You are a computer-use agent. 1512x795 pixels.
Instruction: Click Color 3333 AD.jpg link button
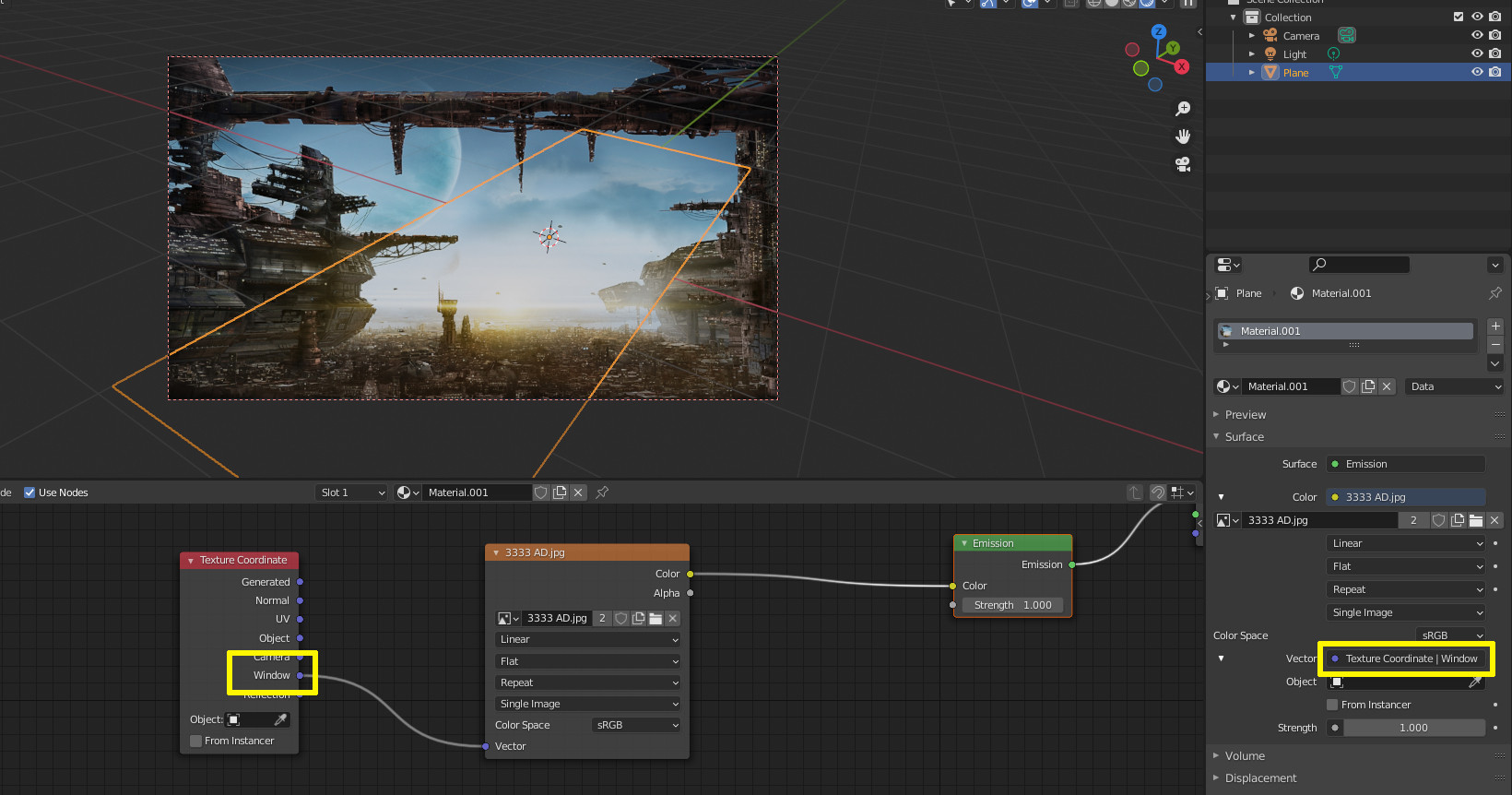point(1405,497)
